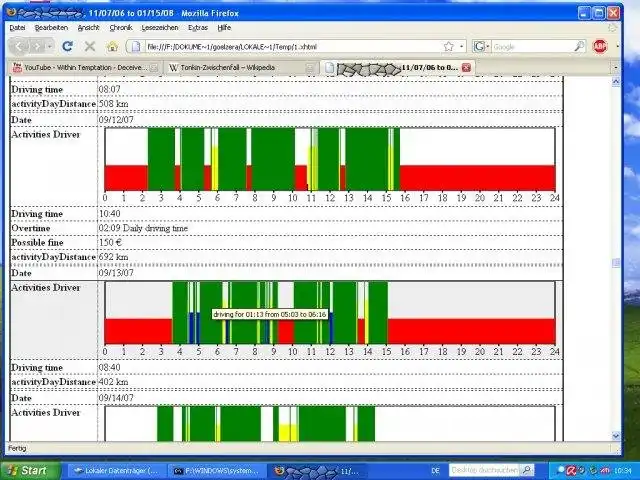Open the Chronik menu
The width and height of the screenshot is (640, 480).
(x=121, y=28)
